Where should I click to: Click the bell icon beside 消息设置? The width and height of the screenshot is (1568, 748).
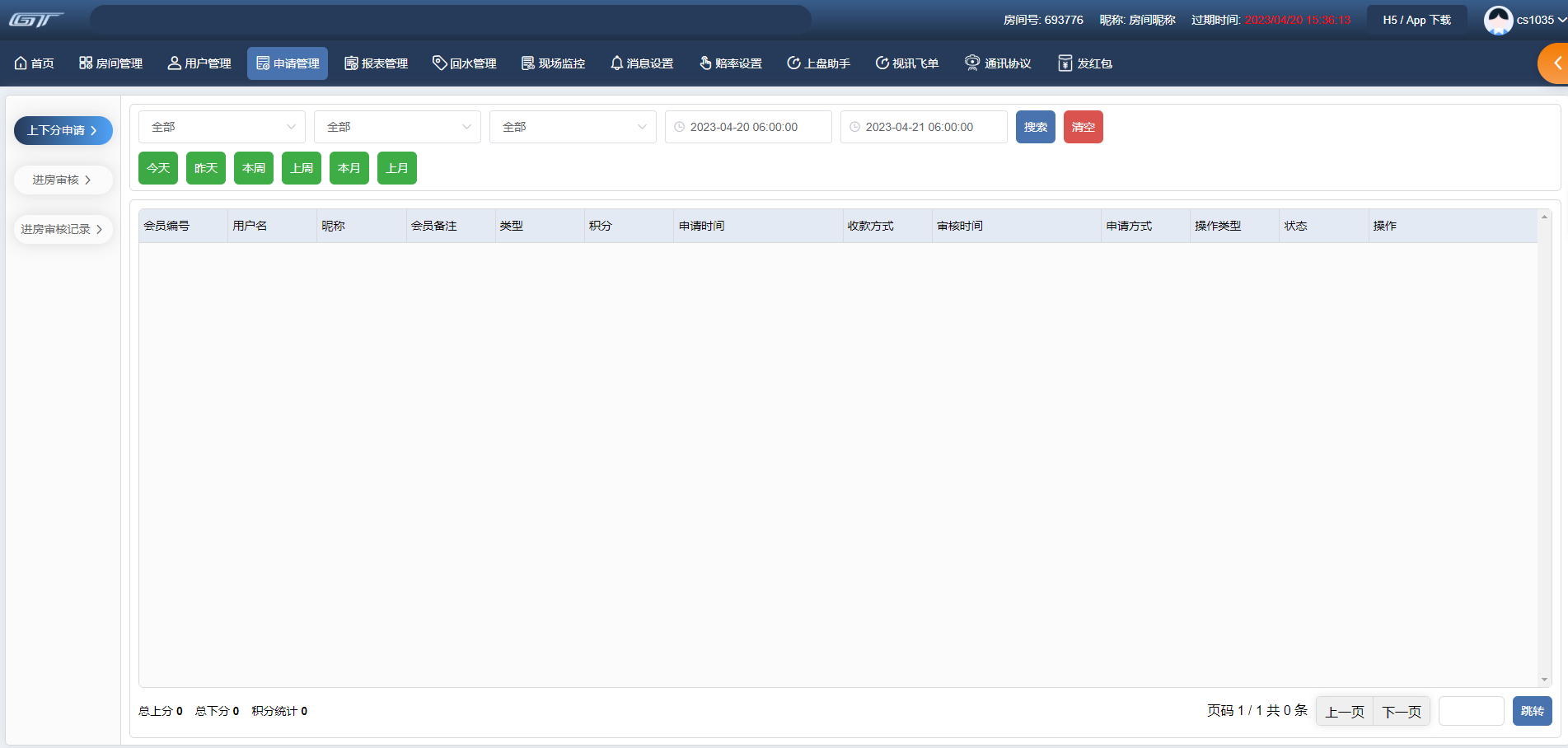pos(616,63)
